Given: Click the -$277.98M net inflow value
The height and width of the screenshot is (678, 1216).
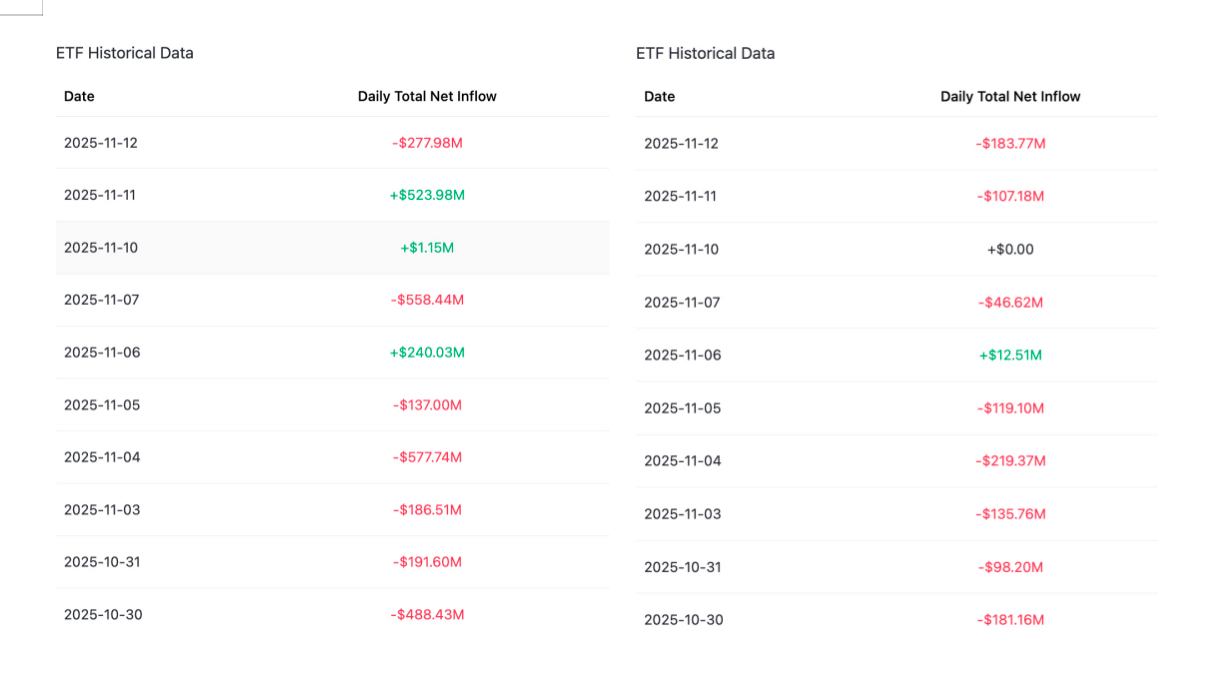Looking at the screenshot, I should tap(427, 143).
